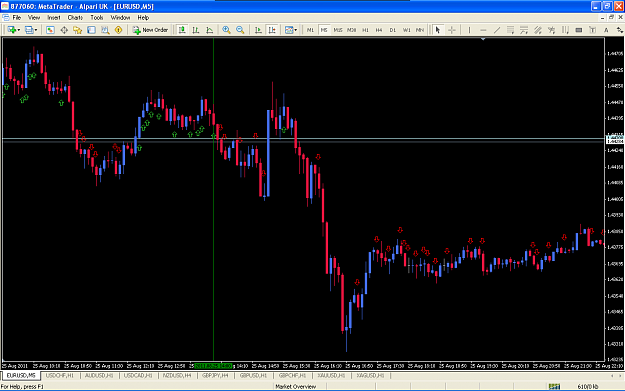This screenshot has height=391, width=625.
Task: Open the Strategy Tester magnifier icon
Action: click(105, 30)
